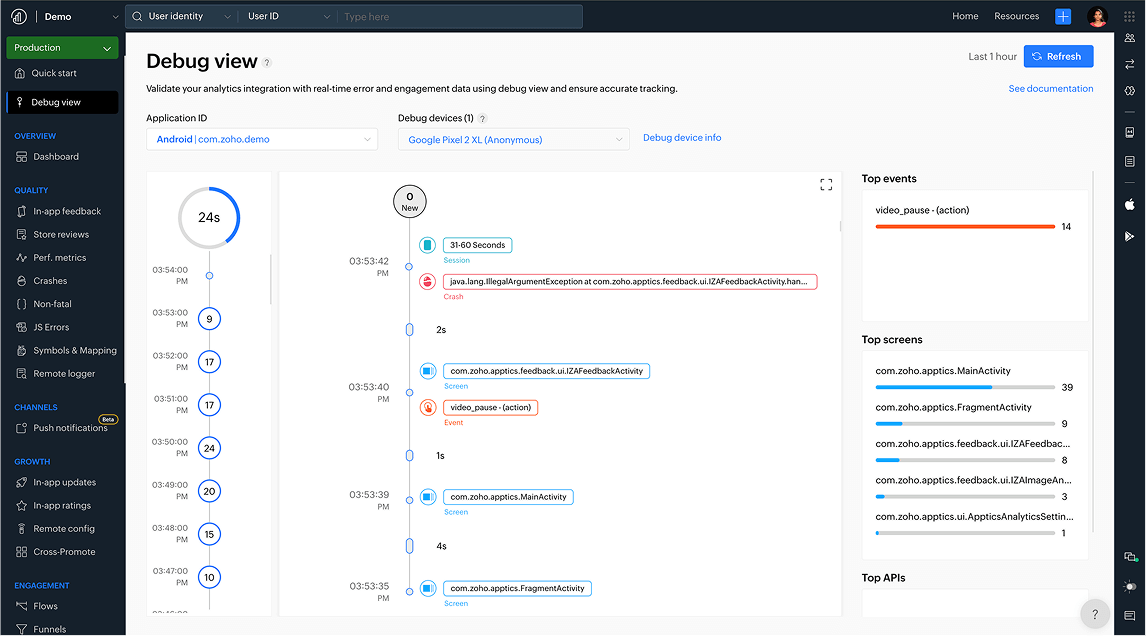The height and width of the screenshot is (636, 1146).
Task: Click the floating help question mark button
Action: tap(1094, 614)
